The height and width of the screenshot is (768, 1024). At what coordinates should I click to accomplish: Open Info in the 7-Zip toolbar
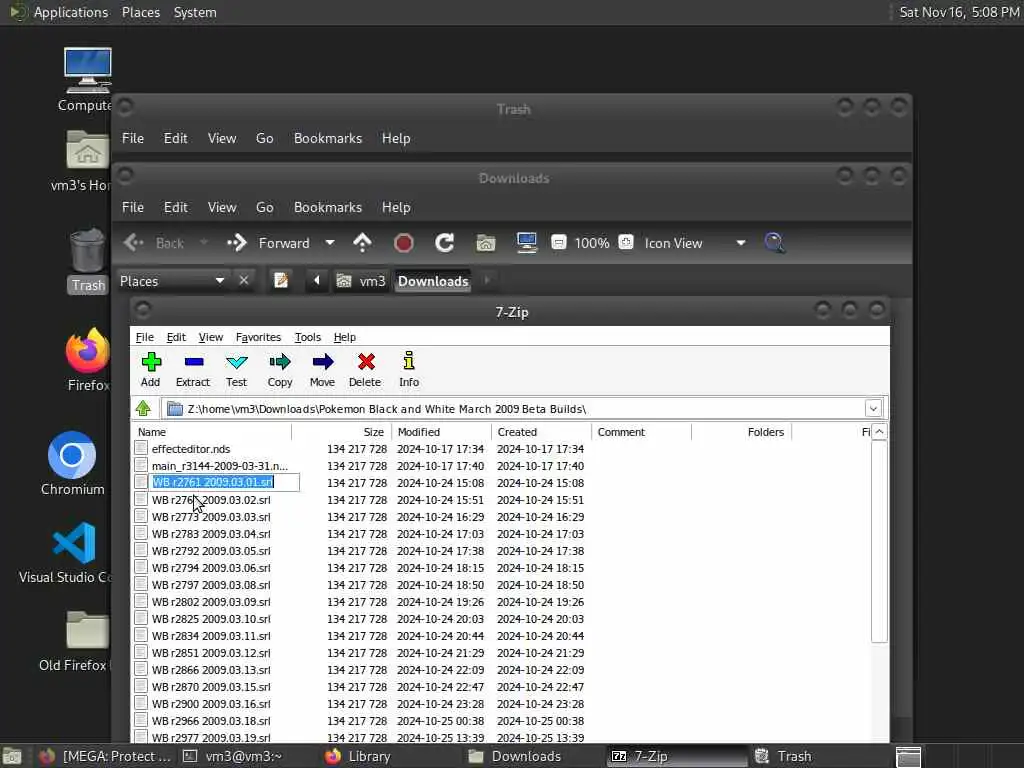pyautogui.click(x=409, y=370)
